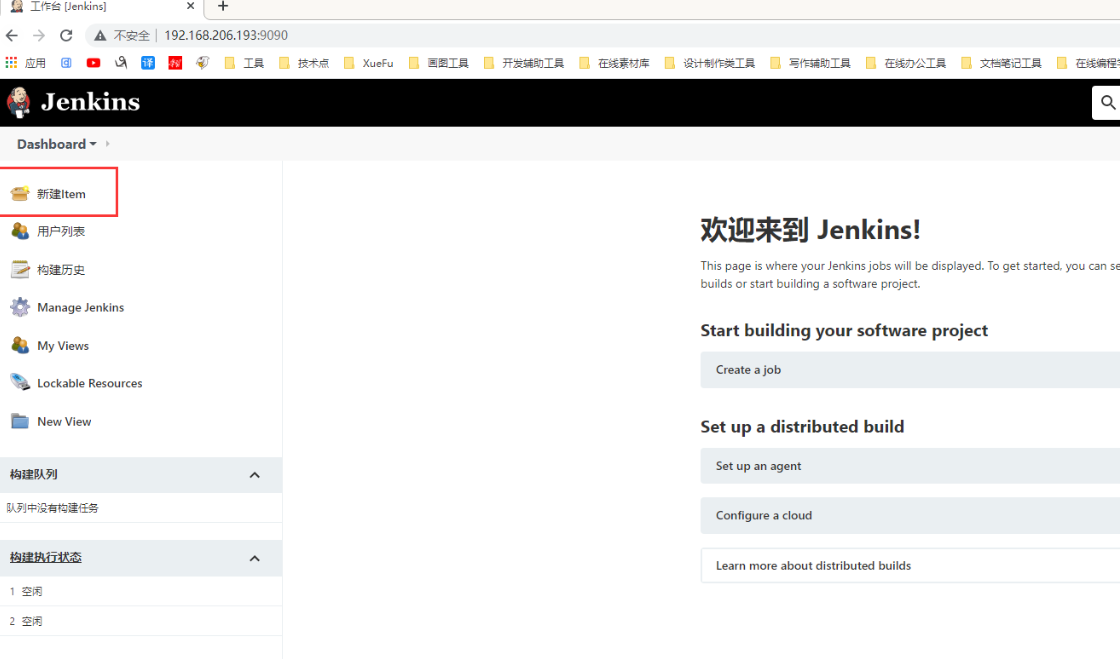Click the browser forward arrow
The width and height of the screenshot is (1120, 659).
39,35
